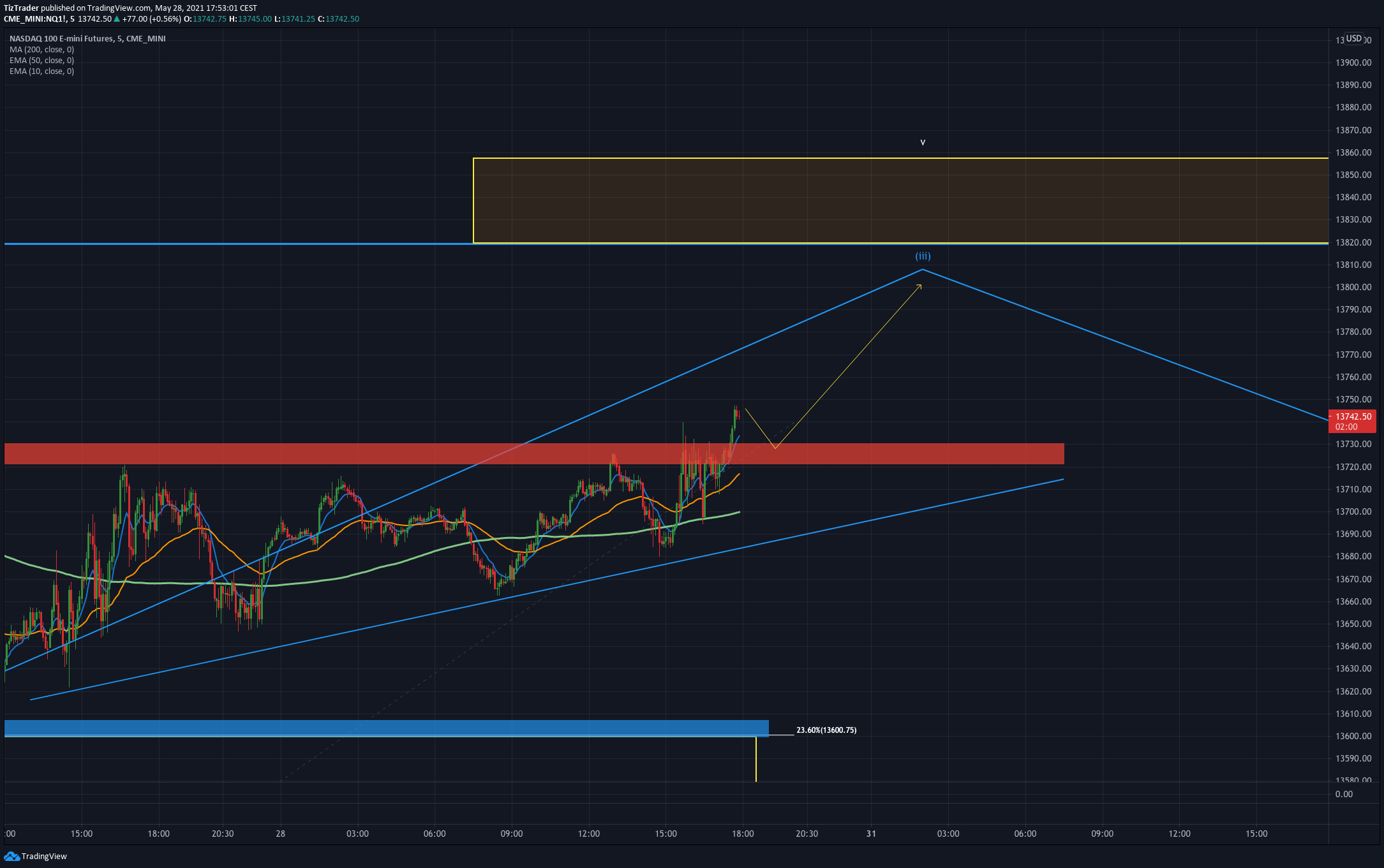Screen dimensions: 1384x868
Task: Select the EMA (50, close, 0) indicator label
Action: (41, 61)
